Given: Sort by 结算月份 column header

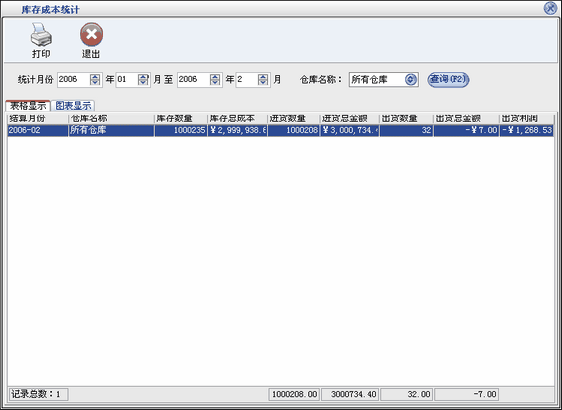Looking at the screenshot, I should tap(38, 119).
